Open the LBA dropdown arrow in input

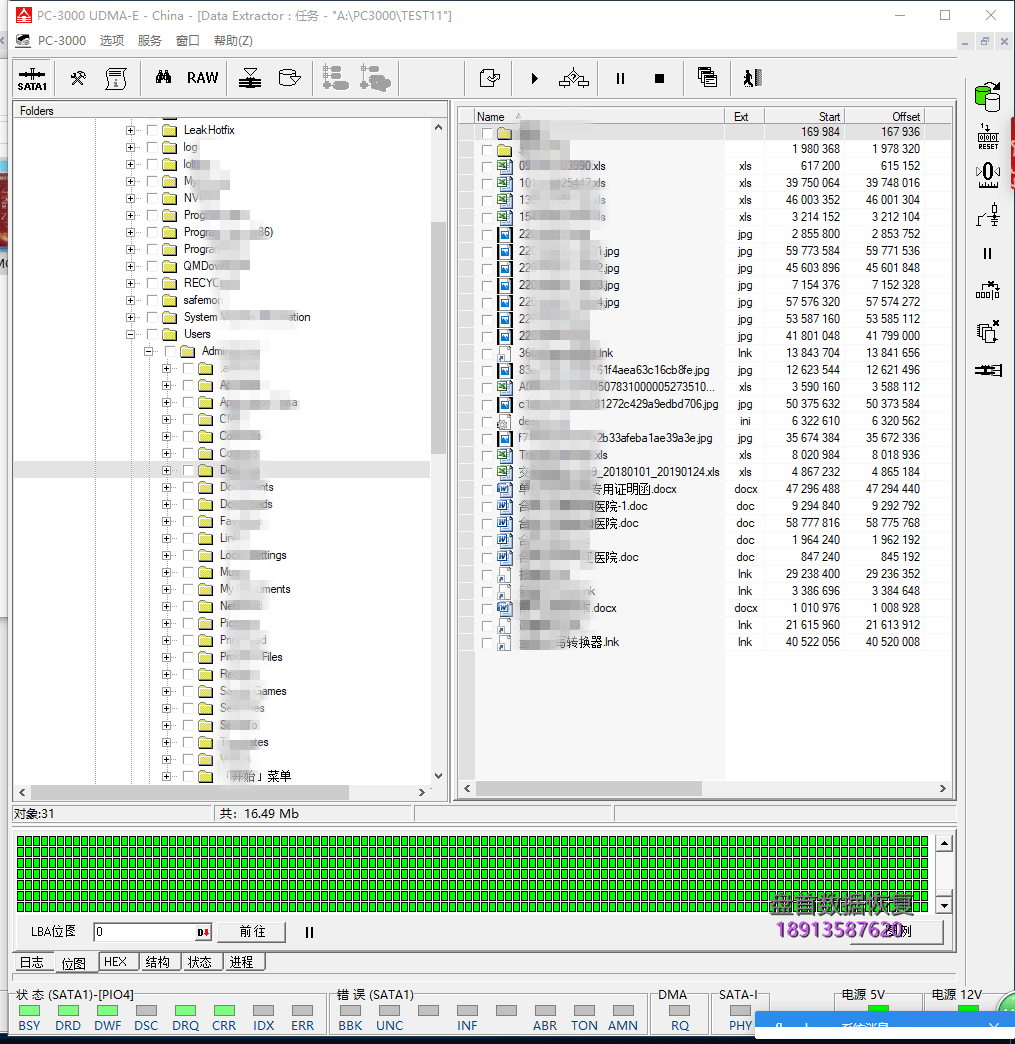coord(203,932)
